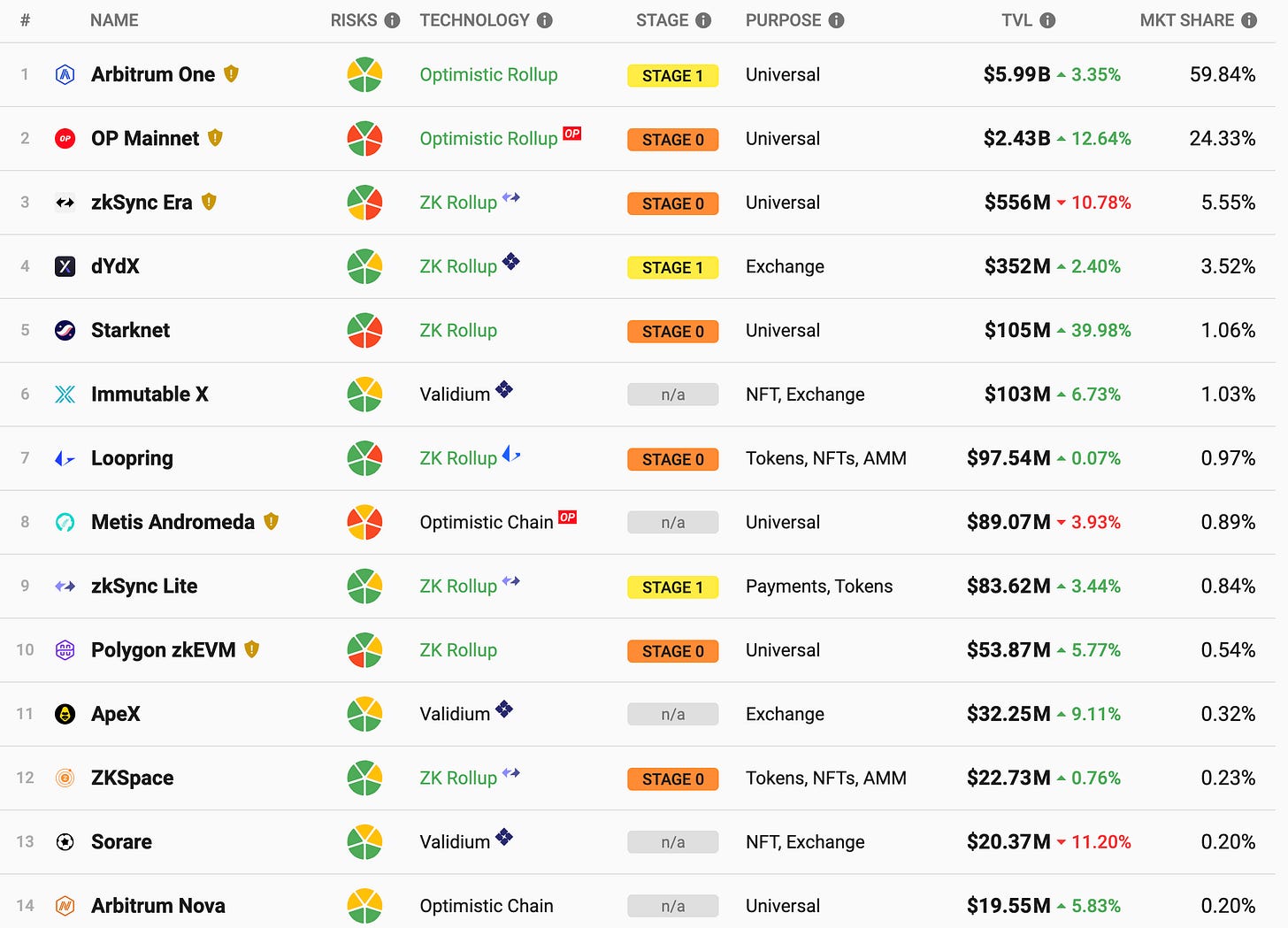1288x928 pixels.
Task: Click the Arbitrum Nova logo icon
Action: [x=65, y=906]
